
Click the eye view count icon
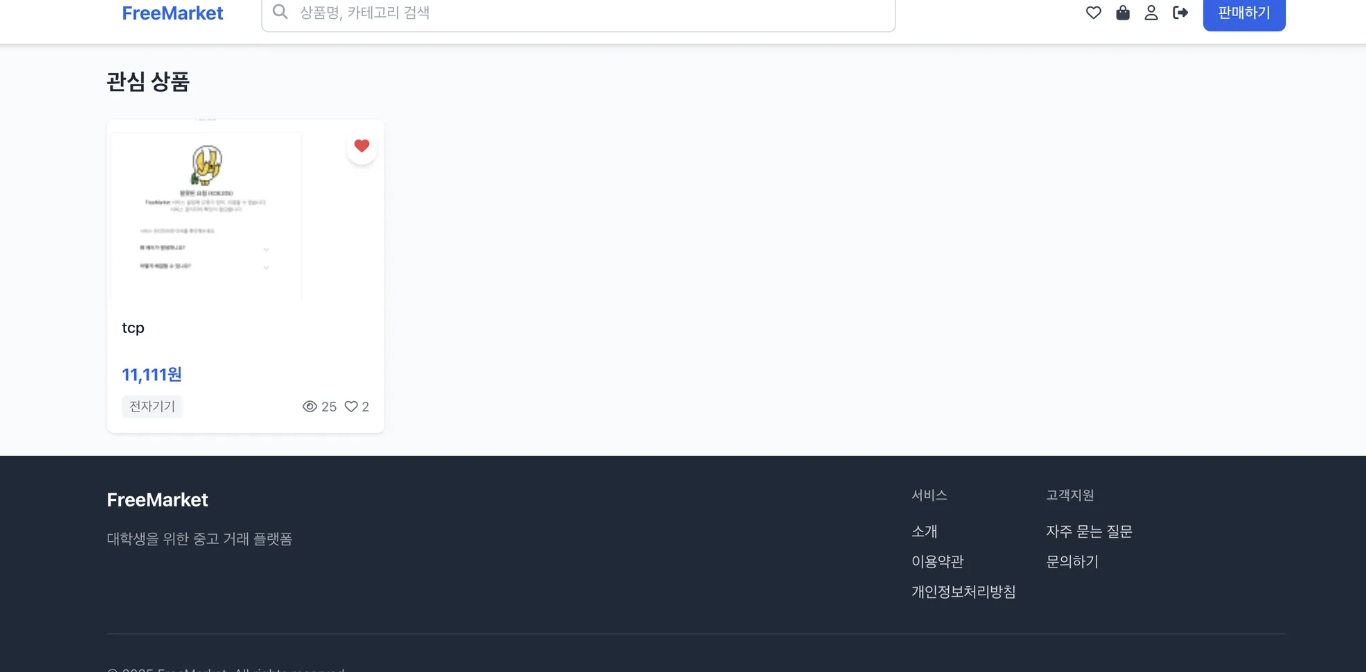point(310,407)
